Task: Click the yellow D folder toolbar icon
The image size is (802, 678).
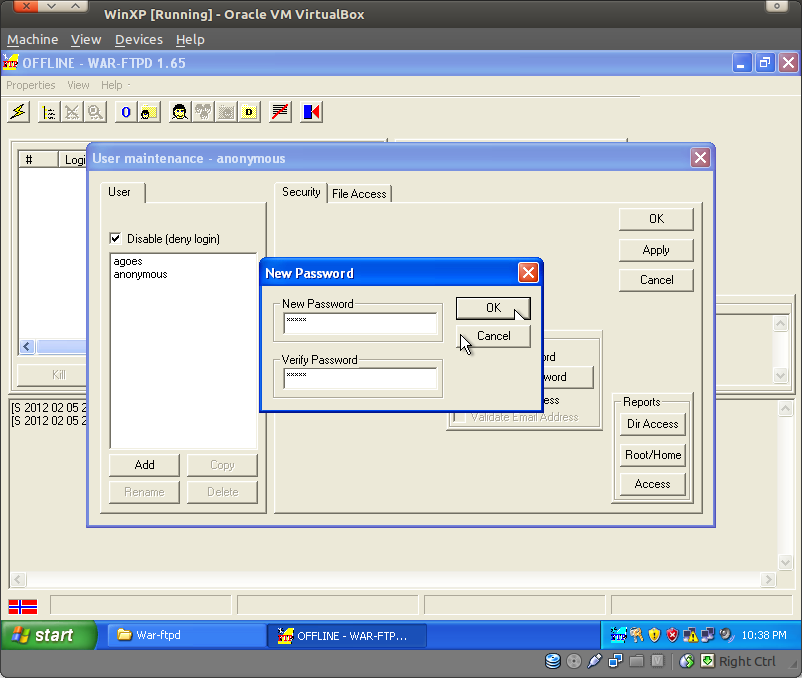Action: click(249, 111)
